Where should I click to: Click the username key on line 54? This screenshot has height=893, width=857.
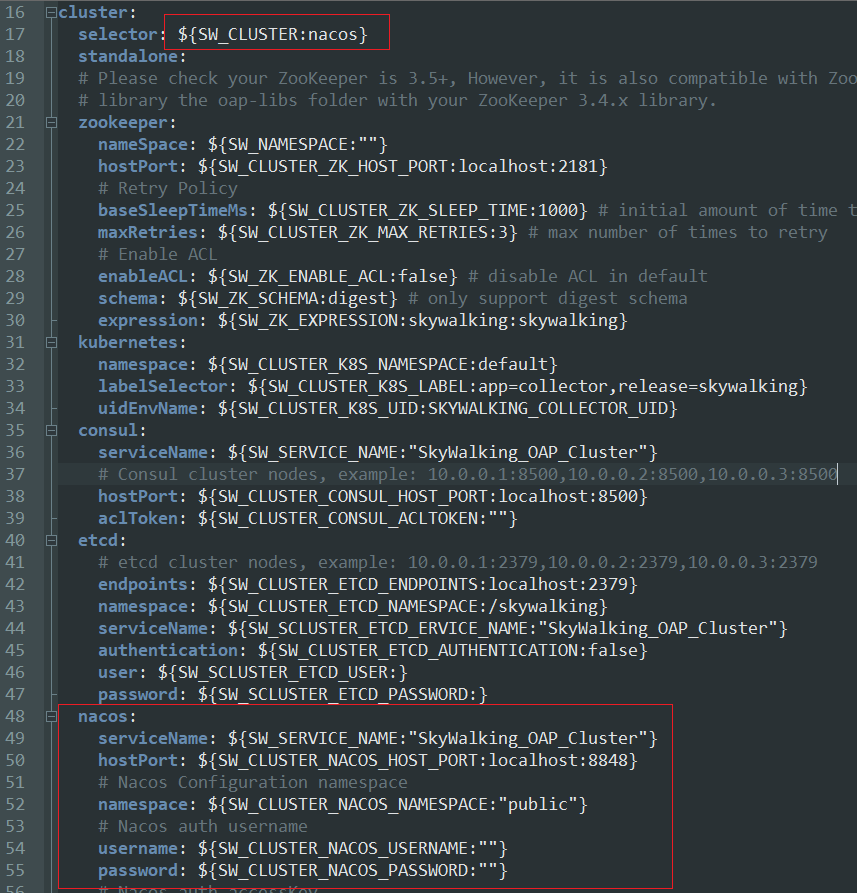pyautogui.click(x=138, y=849)
